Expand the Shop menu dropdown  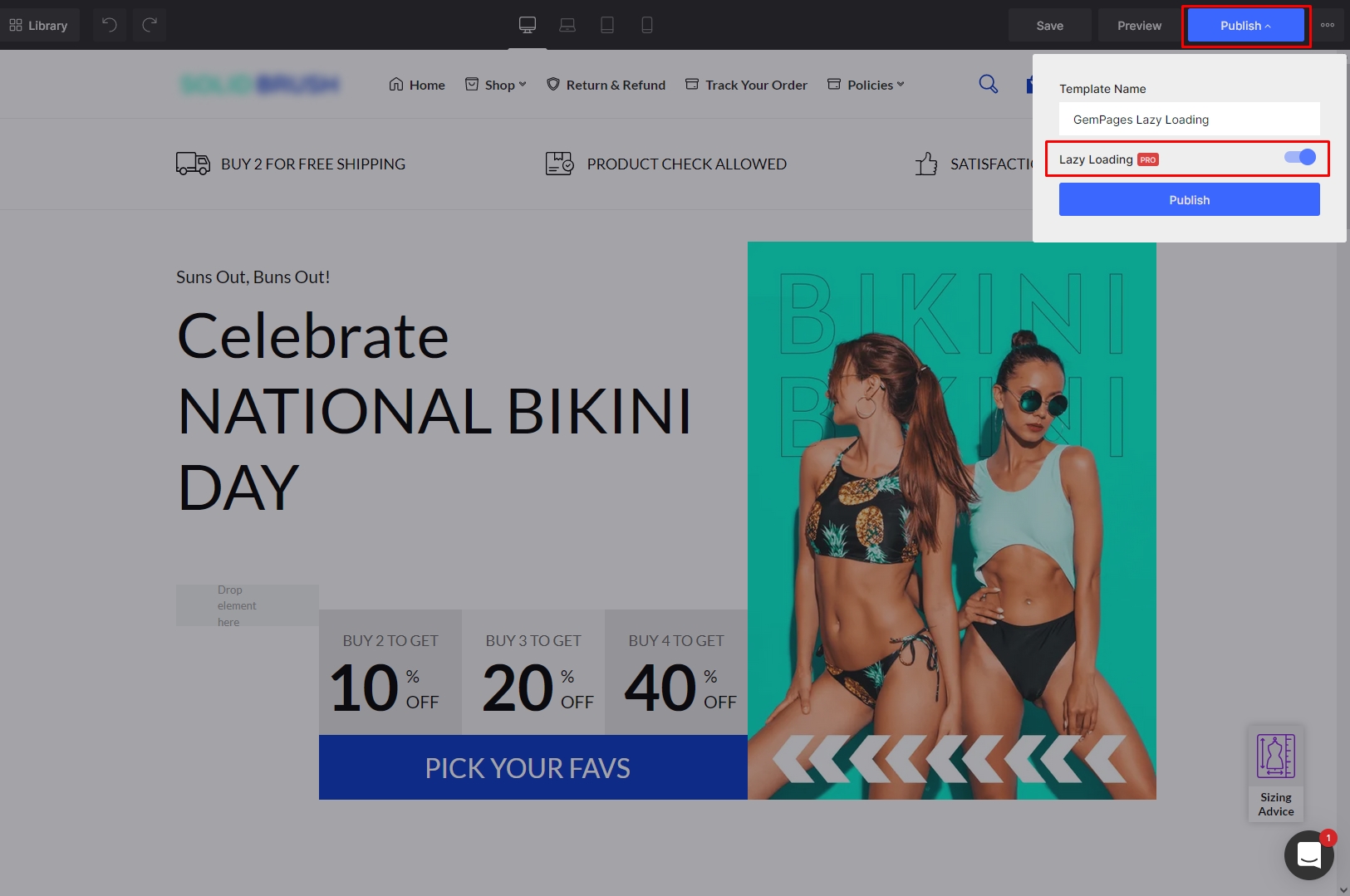pos(496,85)
